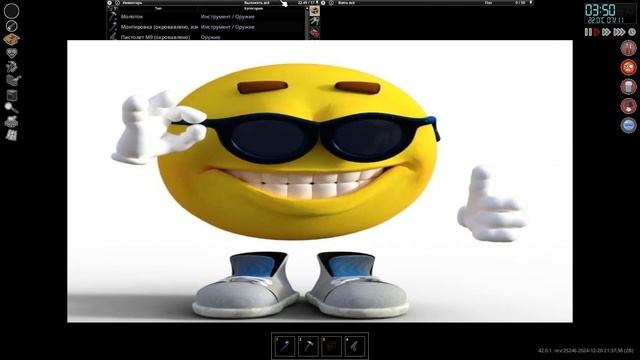This screenshot has width=640, height=360.
Task: Select main inventory container icon at top
Action: point(314,11)
